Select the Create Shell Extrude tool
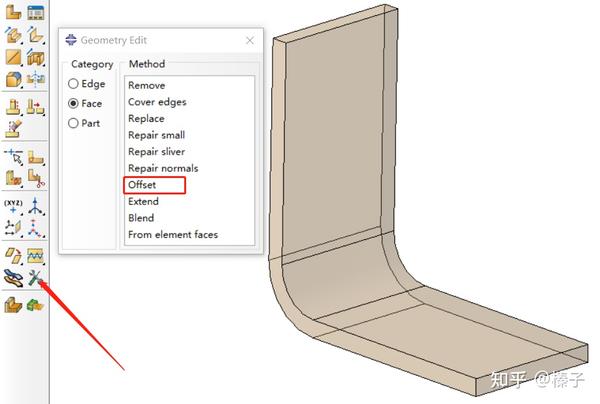The image size is (600, 404). click(36, 35)
